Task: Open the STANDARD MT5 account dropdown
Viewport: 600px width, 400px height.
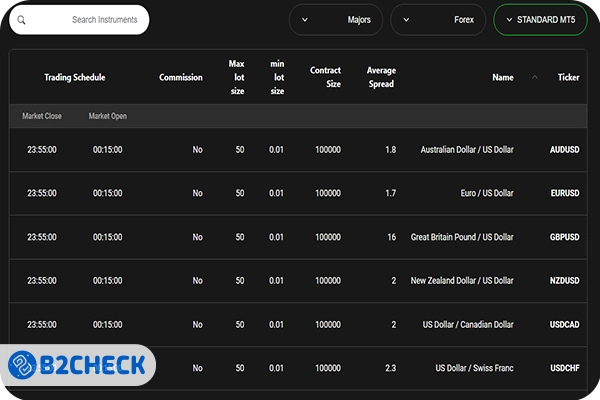Action: click(x=540, y=20)
